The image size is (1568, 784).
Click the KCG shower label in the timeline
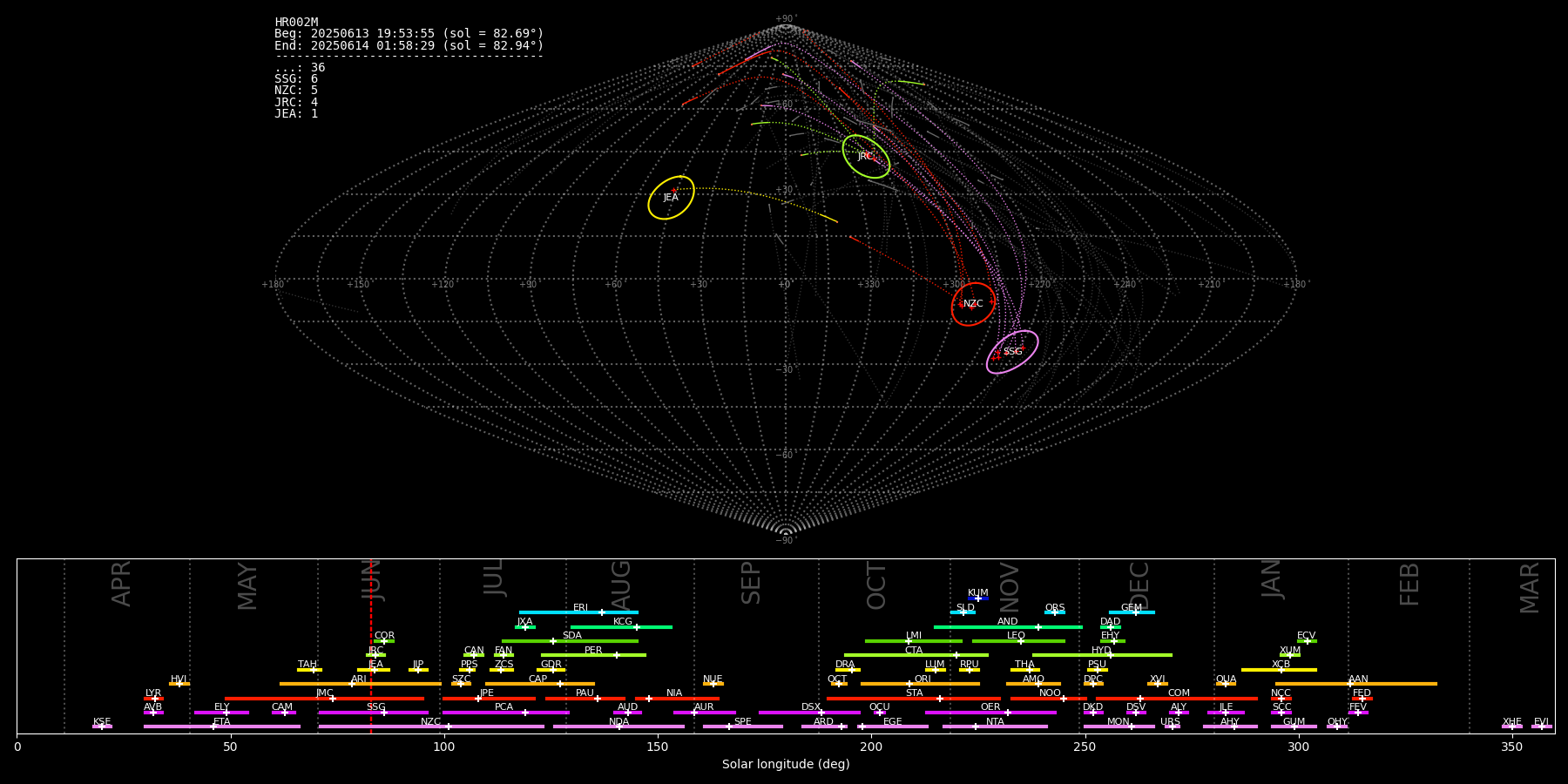[623, 622]
